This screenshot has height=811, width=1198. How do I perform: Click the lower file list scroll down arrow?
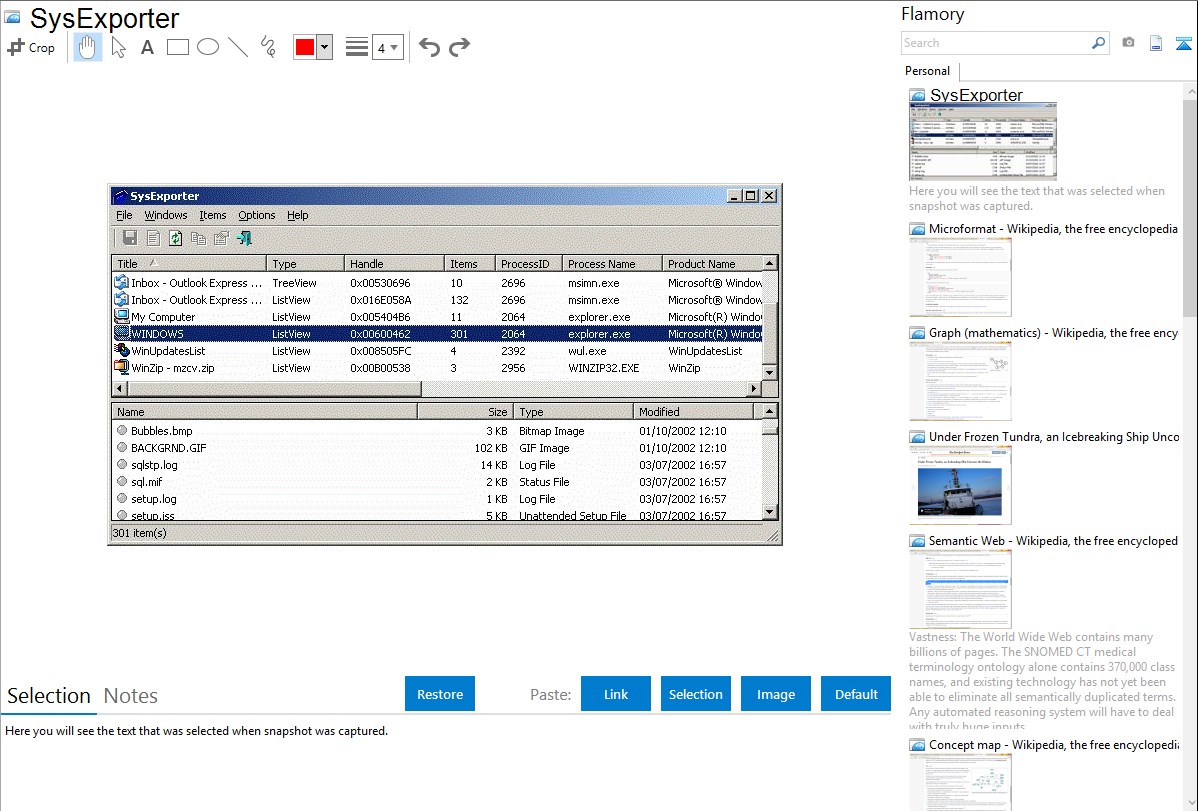pyautogui.click(x=769, y=512)
